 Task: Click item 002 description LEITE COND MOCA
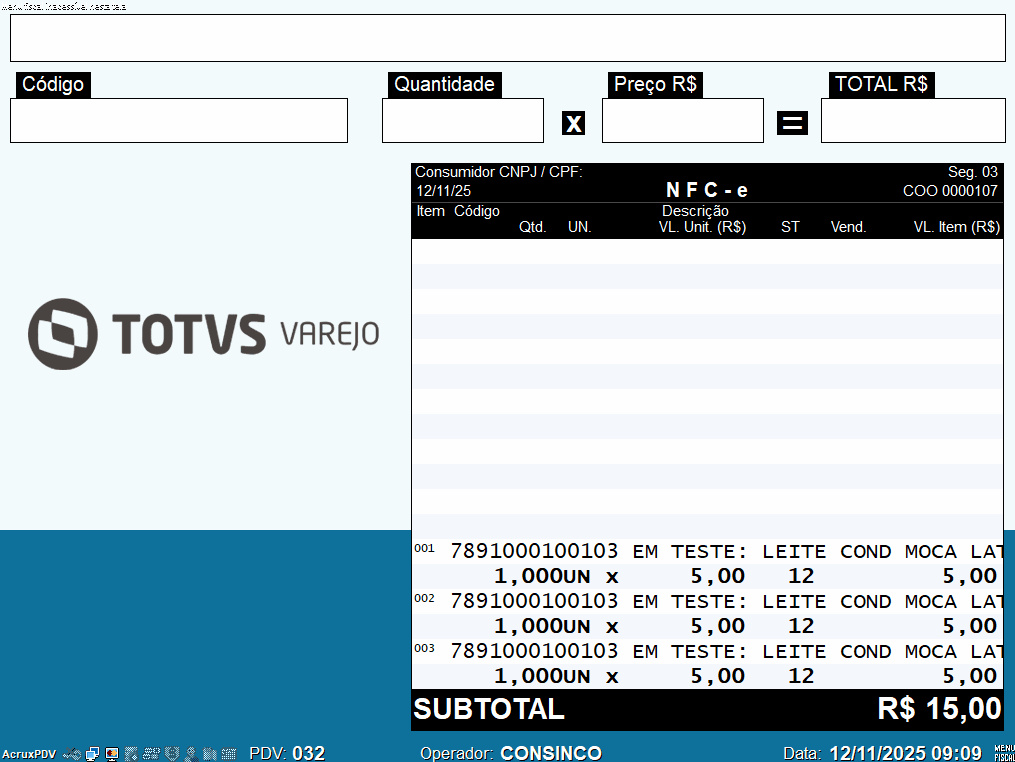click(x=859, y=601)
